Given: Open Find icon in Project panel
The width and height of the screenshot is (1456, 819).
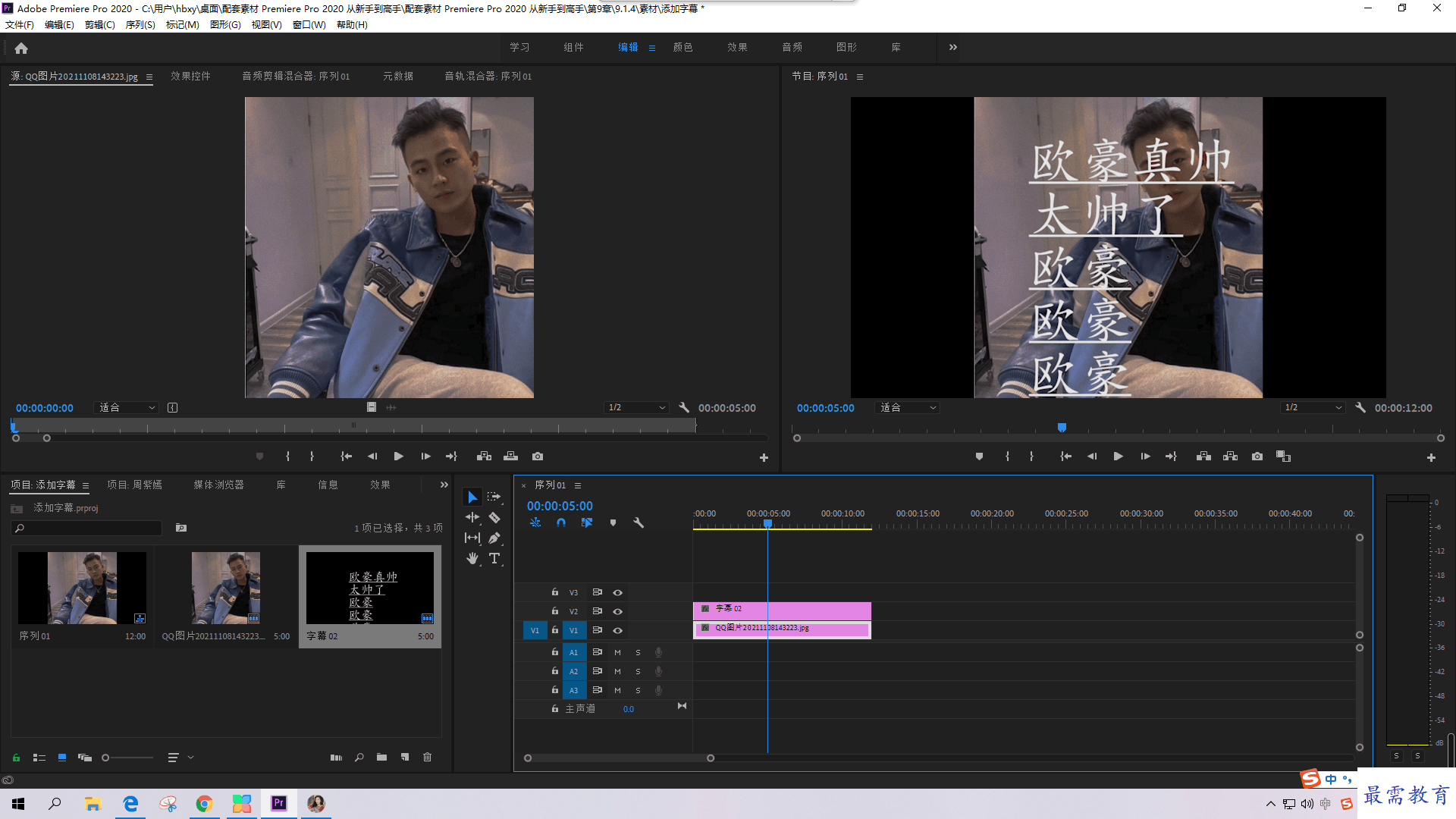Looking at the screenshot, I should pyautogui.click(x=359, y=757).
